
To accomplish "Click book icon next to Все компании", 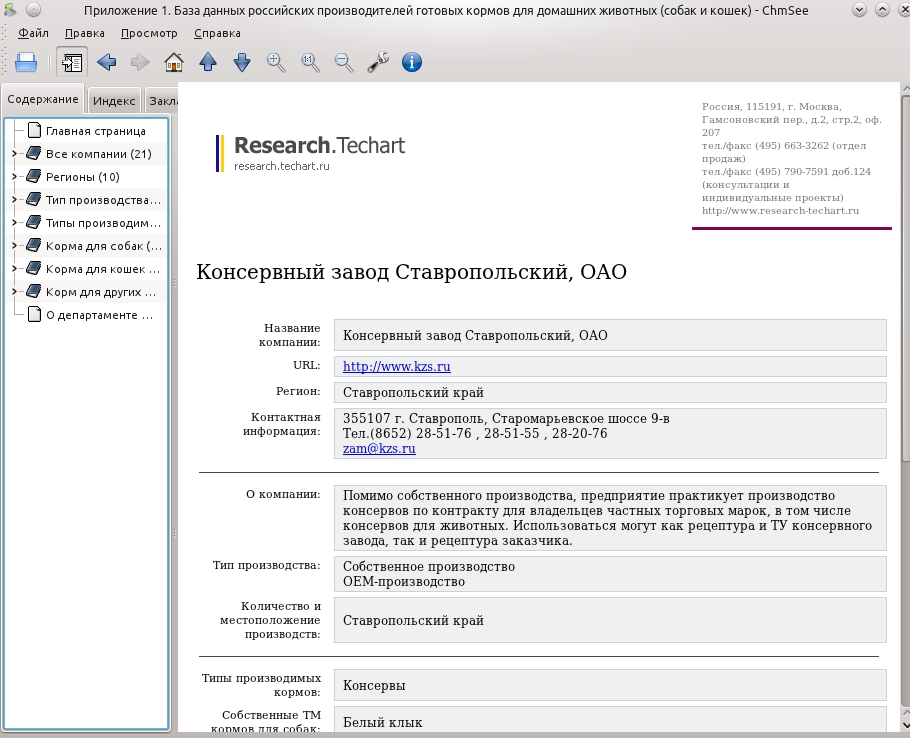I will [34, 154].
